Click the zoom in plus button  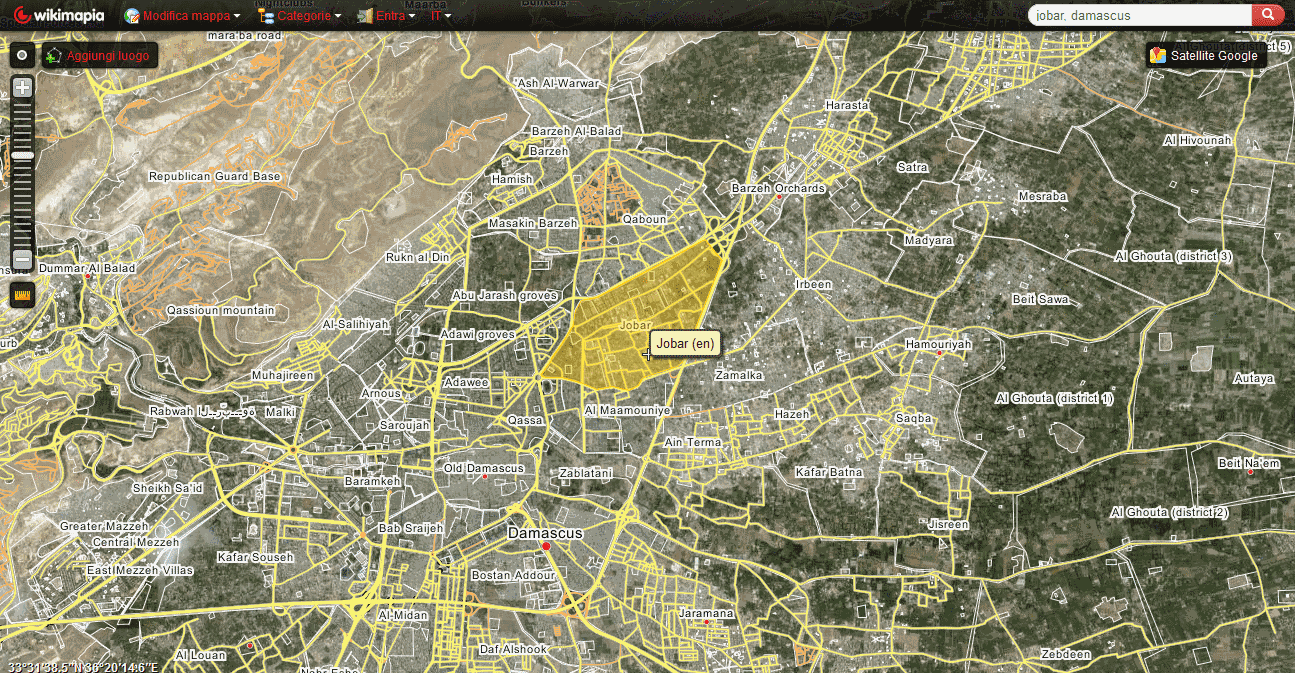[21, 87]
